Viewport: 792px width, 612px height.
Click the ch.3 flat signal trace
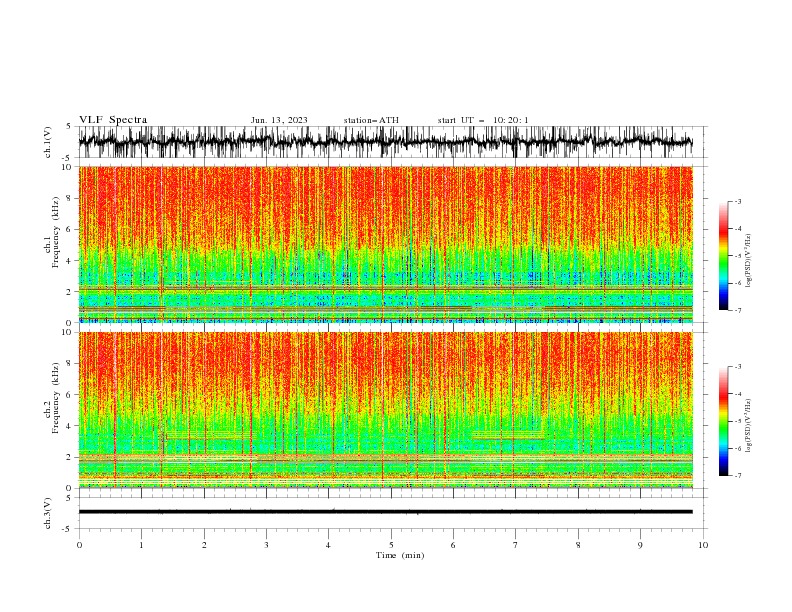click(385, 512)
